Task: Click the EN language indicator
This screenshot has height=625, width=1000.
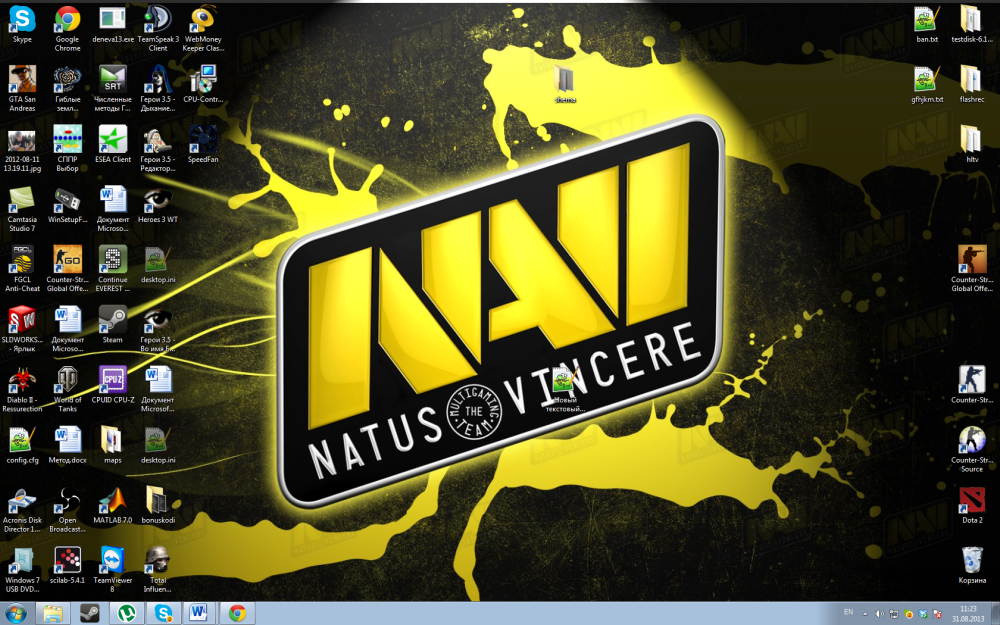Action: 848,612
